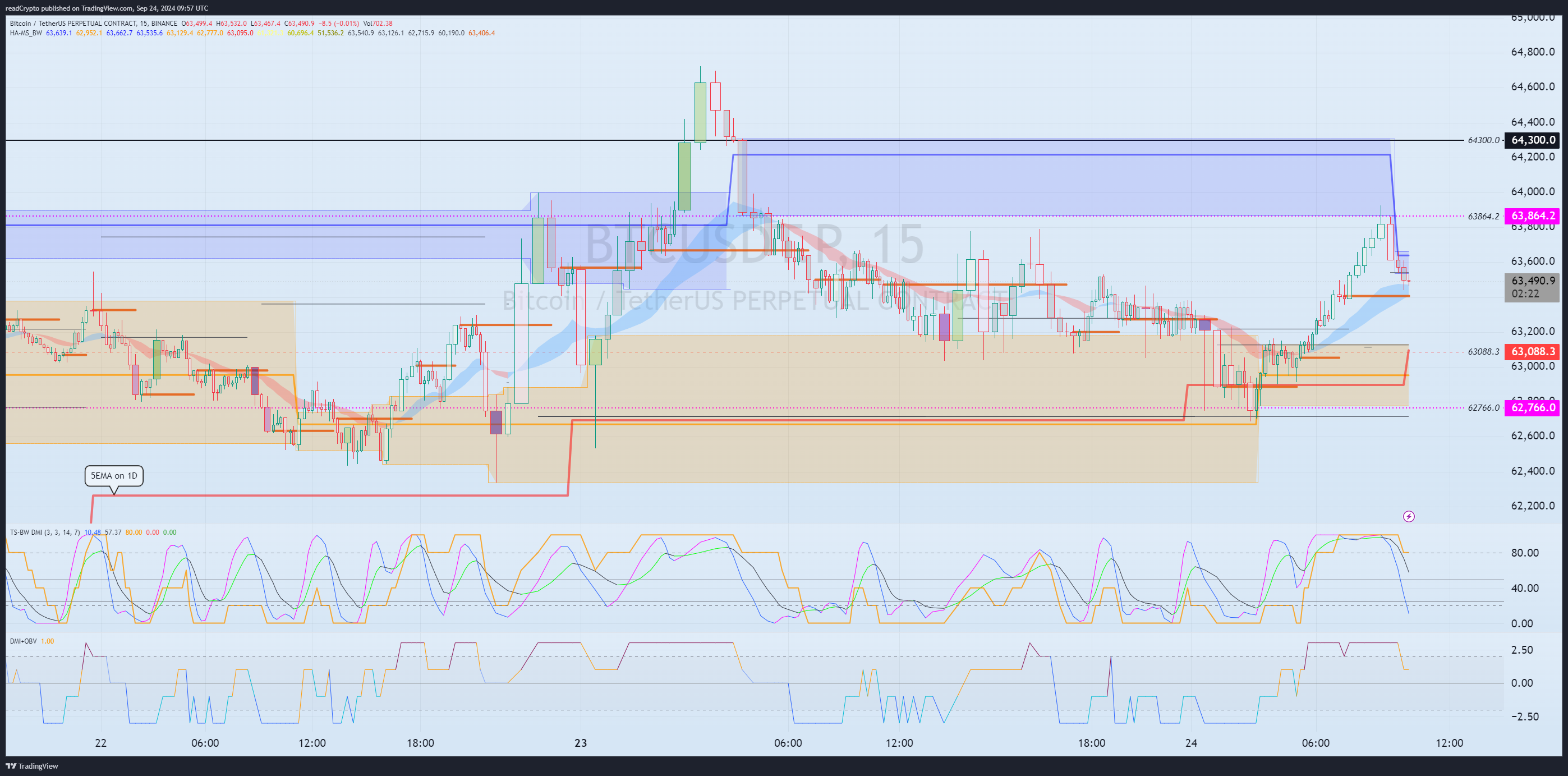
Task: Click the 24 date label on time axis
Action: [1191, 743]
